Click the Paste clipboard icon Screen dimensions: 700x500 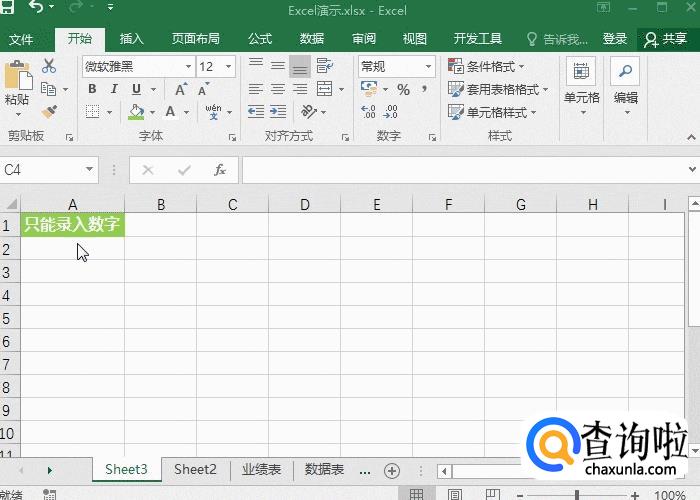click(x=18, y=74)
